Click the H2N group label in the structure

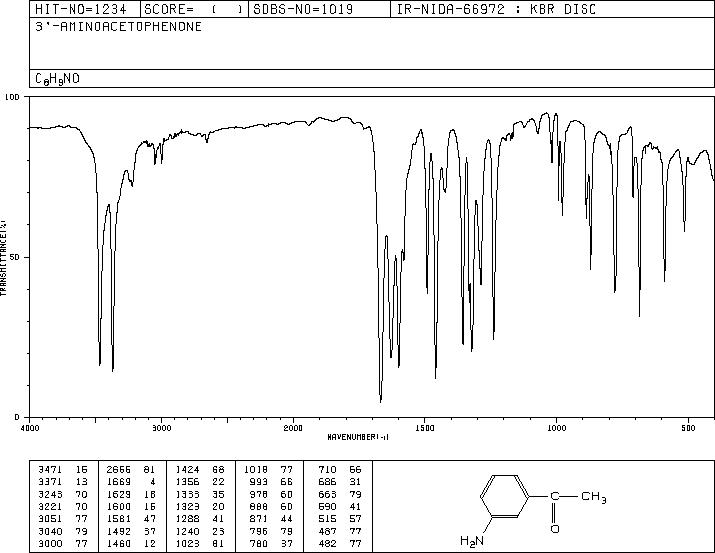tap(472, 542)
